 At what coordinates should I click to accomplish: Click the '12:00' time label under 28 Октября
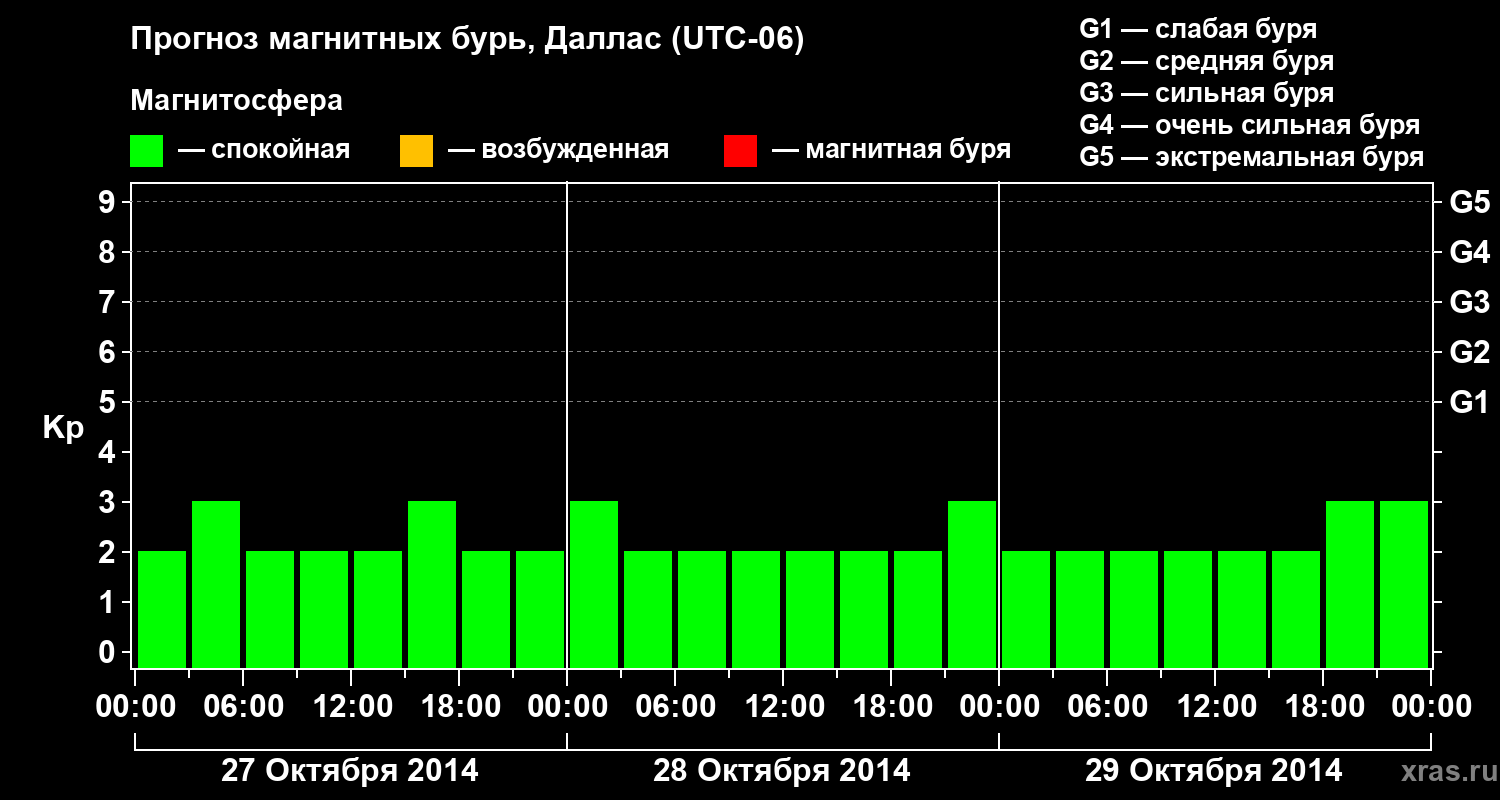783,707
